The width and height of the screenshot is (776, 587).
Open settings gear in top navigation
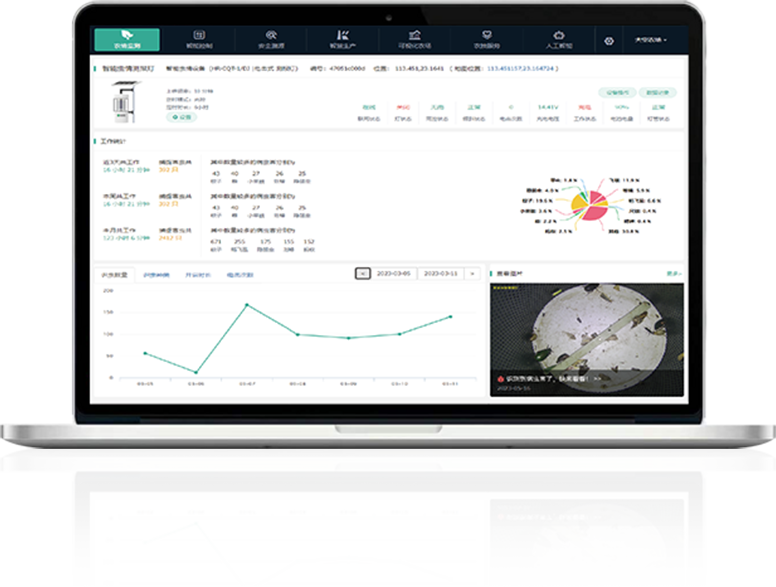pos(609,41)
